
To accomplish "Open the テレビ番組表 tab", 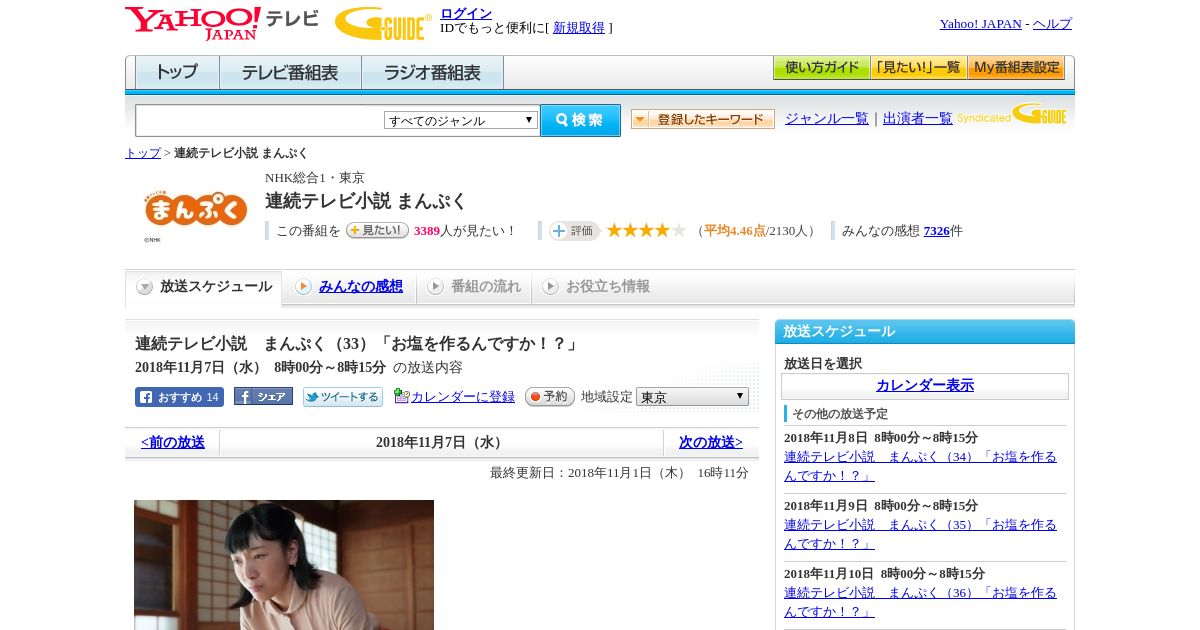I will coord(290,73).
